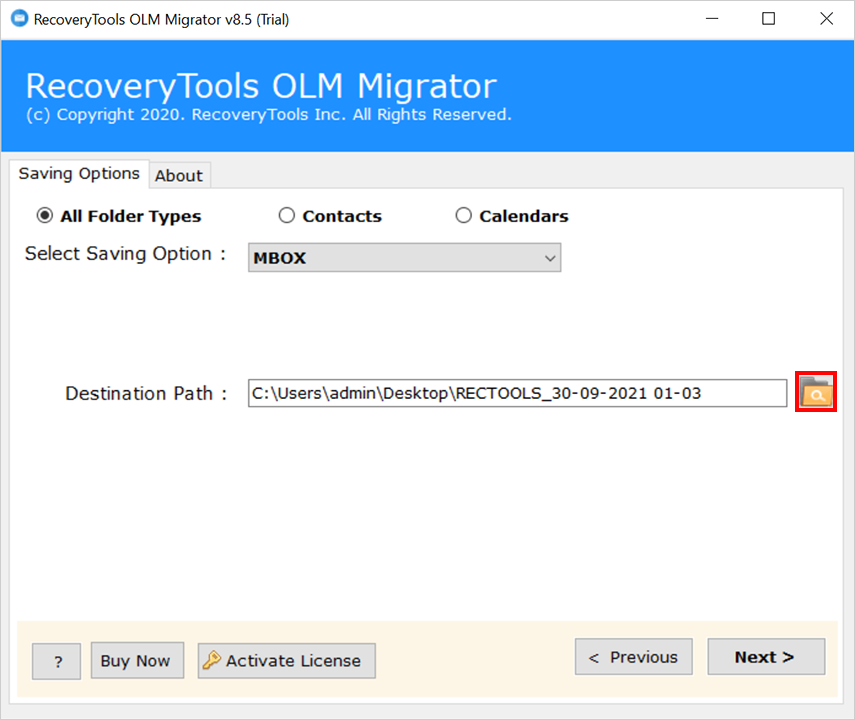Proceed with the Next button

click(766, 657)
